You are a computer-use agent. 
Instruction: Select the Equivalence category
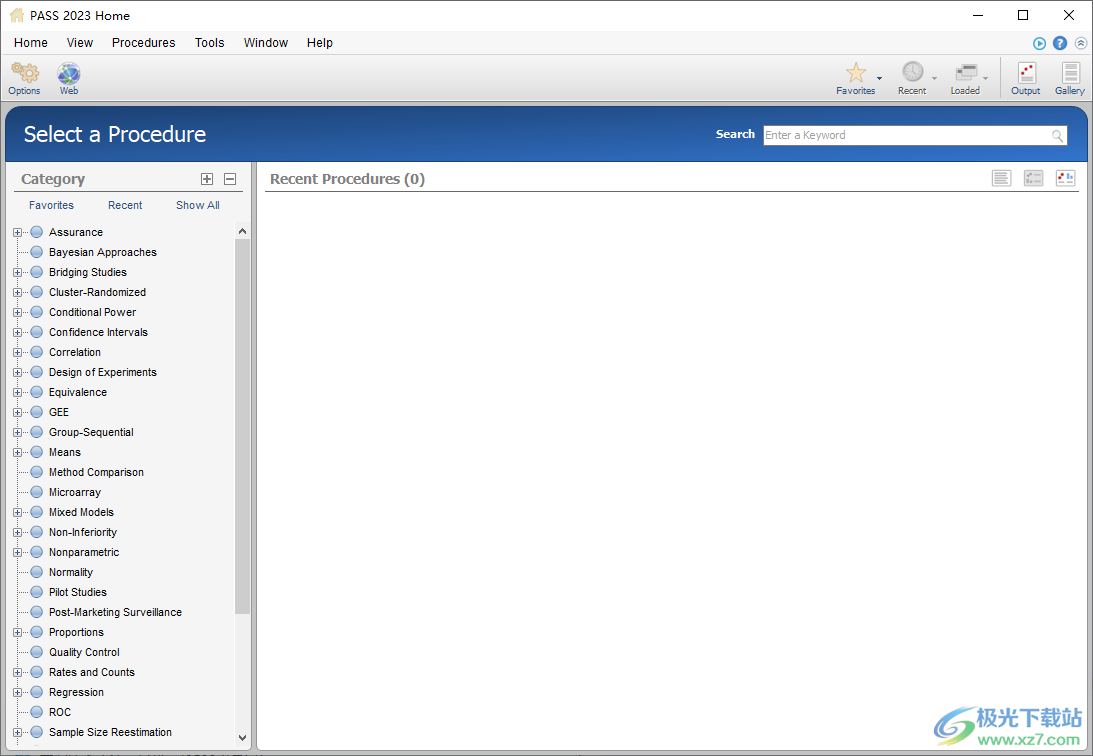(77, 392)
